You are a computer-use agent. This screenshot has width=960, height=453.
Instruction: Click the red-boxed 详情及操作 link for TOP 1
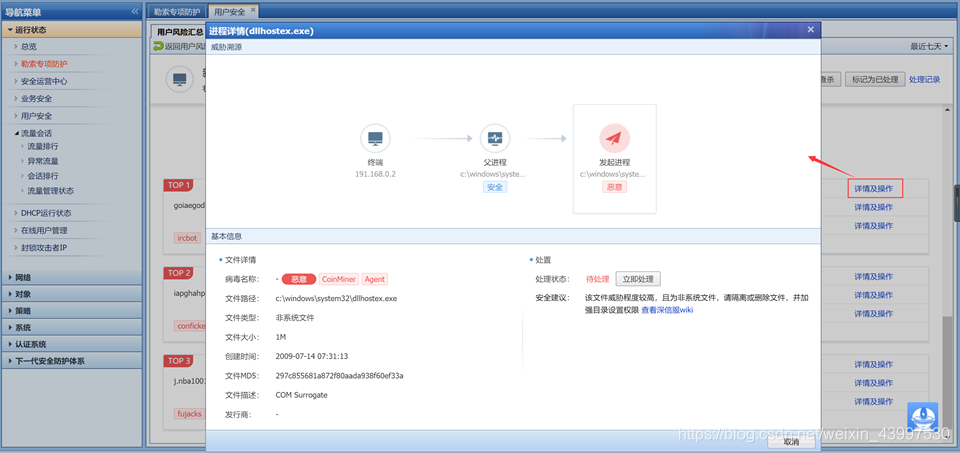(874, 188)
